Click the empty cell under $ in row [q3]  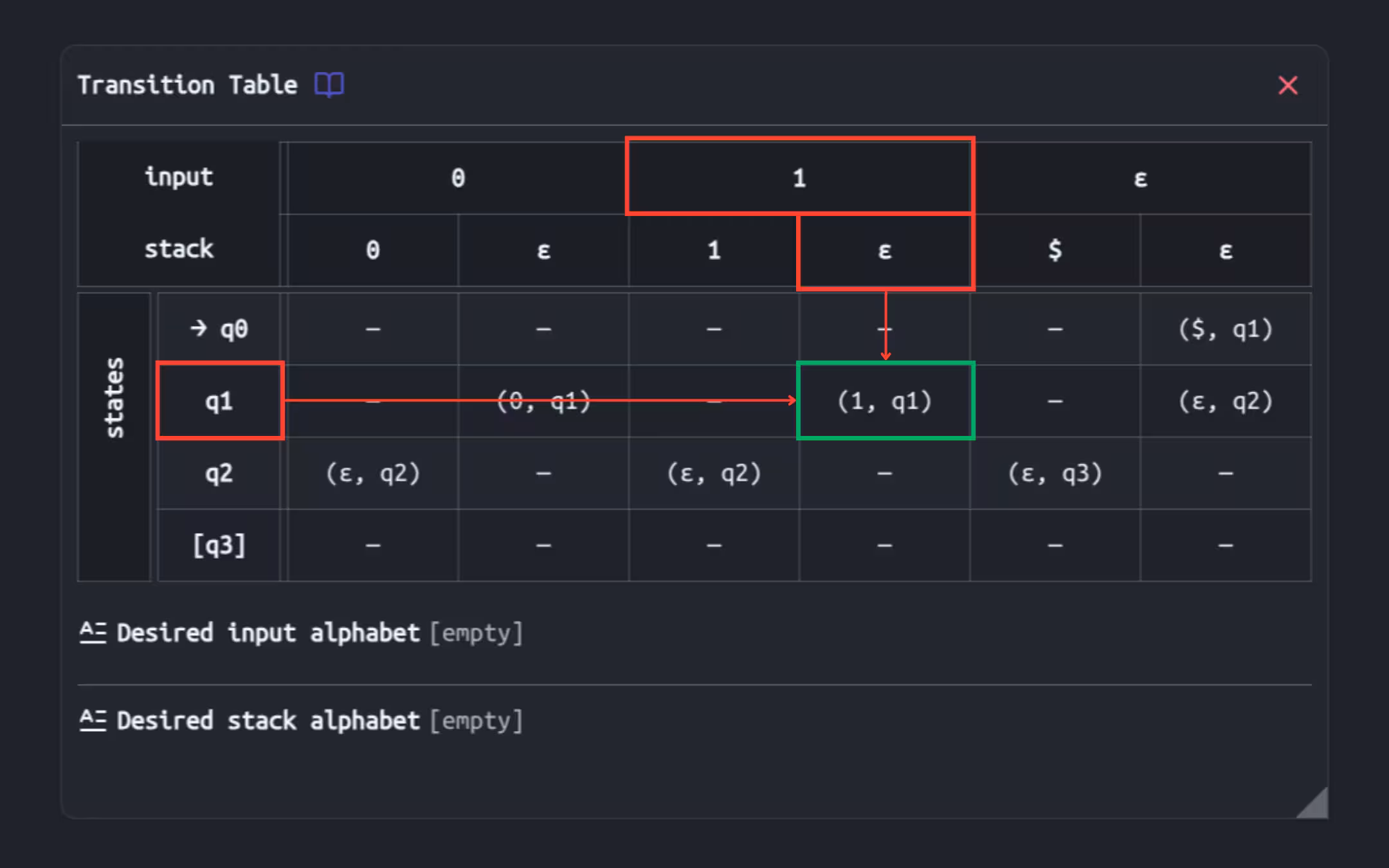1055,545
